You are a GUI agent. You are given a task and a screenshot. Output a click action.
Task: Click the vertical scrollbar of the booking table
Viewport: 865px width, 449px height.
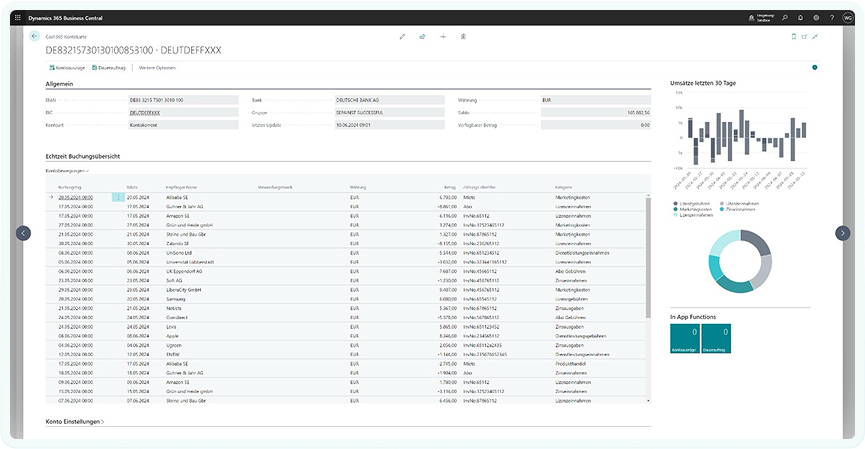click(x=648, y=257)
